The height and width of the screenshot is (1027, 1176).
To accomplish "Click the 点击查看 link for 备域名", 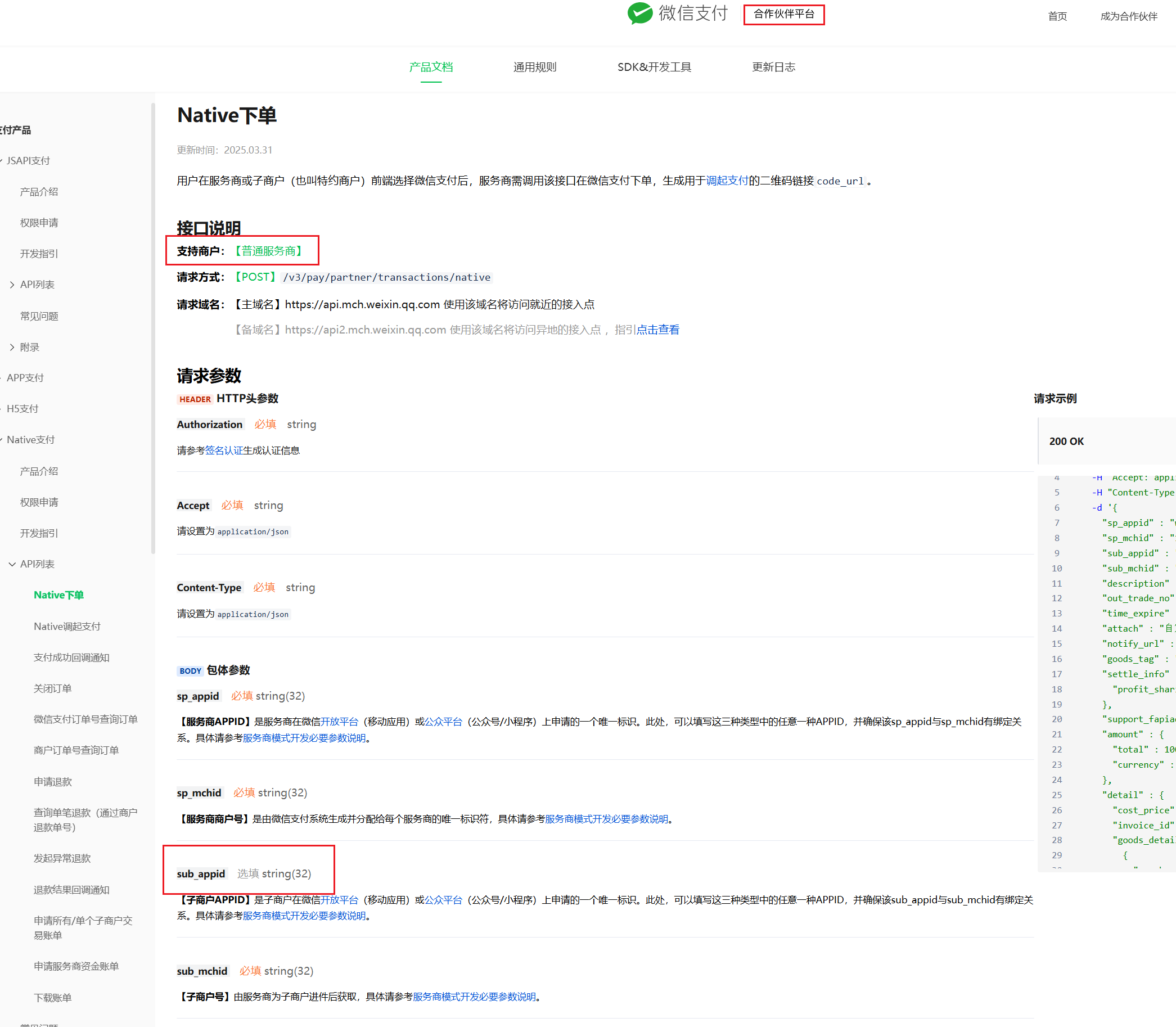I will pyautogui.click(x=658, y=330).
